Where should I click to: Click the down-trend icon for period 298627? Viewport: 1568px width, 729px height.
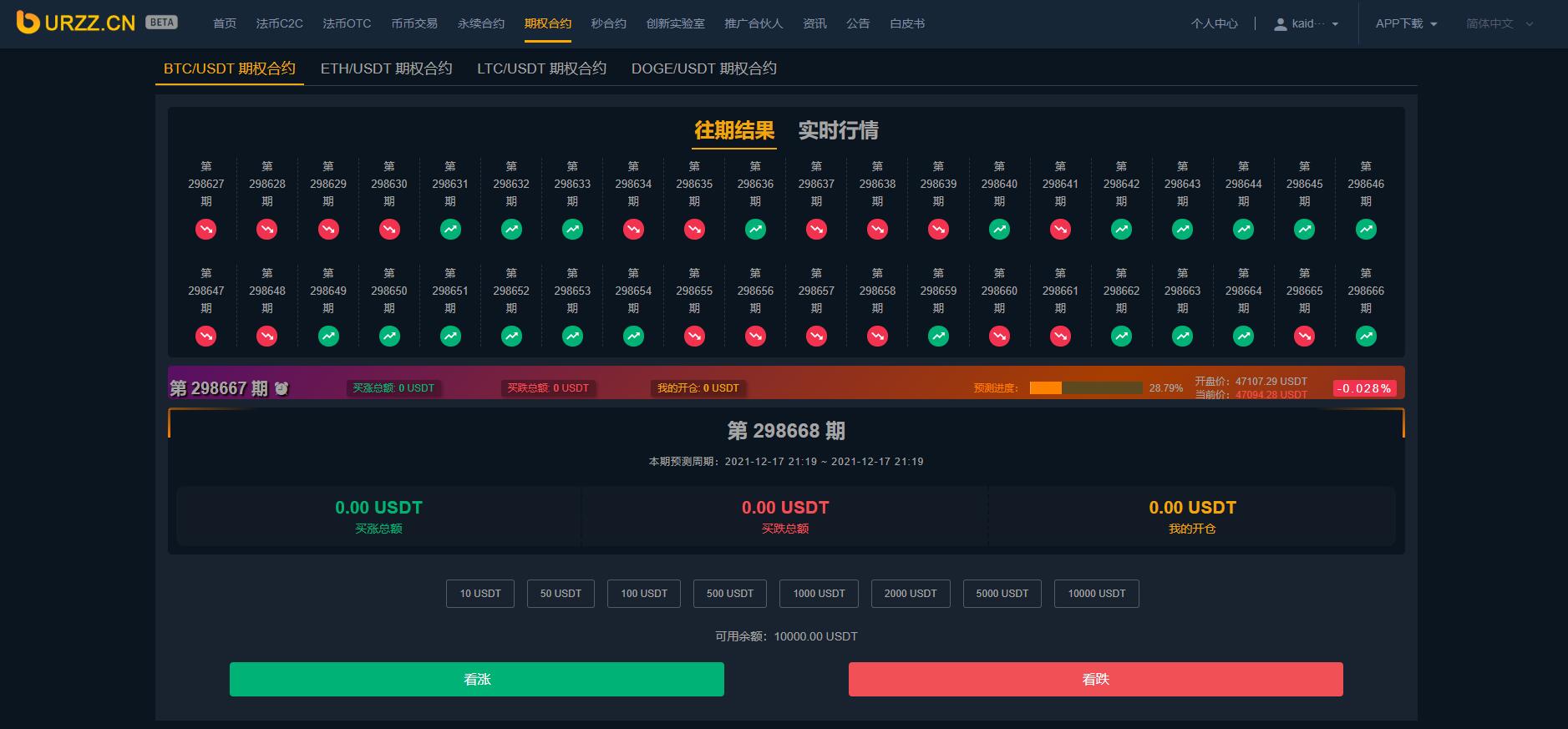[x=206, y=229]
